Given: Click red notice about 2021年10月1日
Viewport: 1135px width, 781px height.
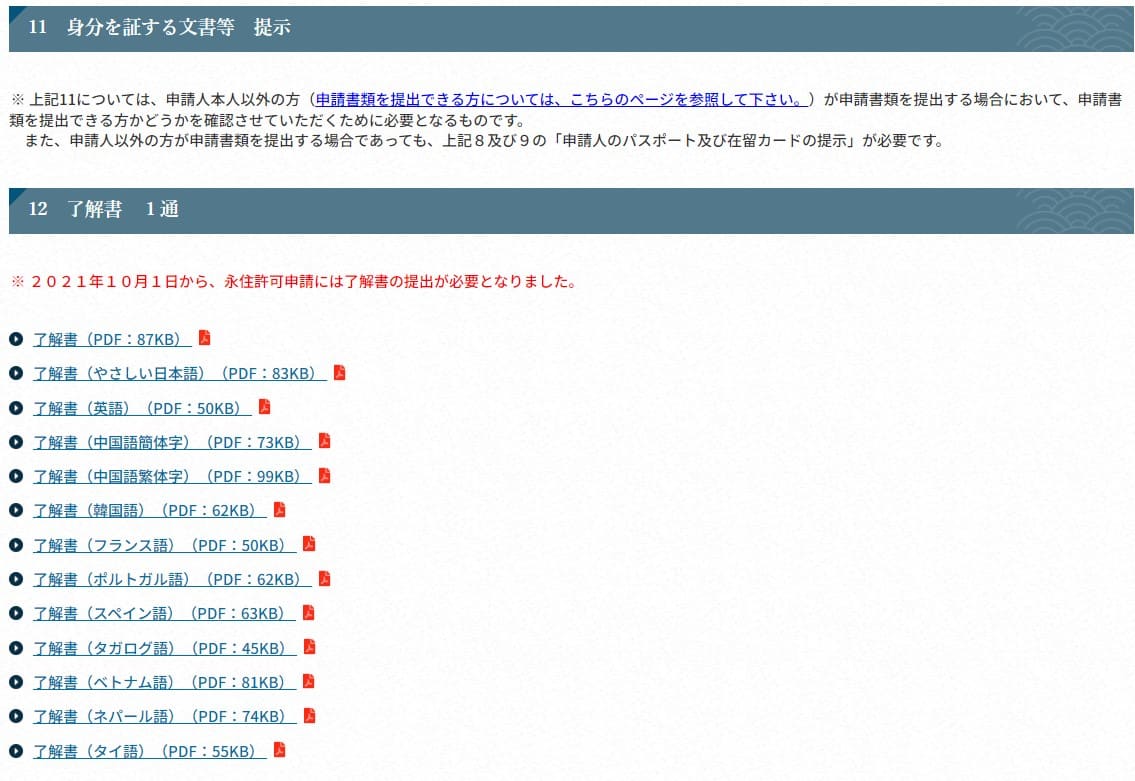Looking at the screenshot, I should (294, 282).
